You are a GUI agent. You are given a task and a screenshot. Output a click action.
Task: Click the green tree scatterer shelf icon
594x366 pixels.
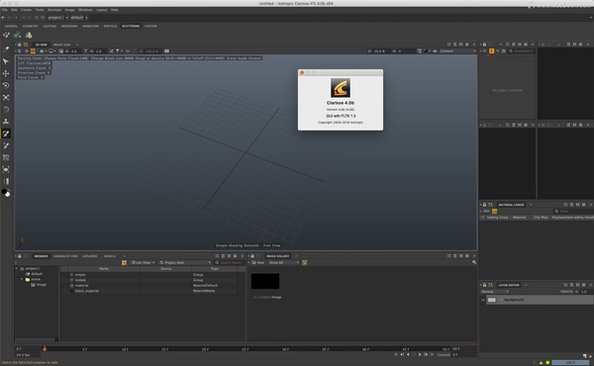[29, 35]
